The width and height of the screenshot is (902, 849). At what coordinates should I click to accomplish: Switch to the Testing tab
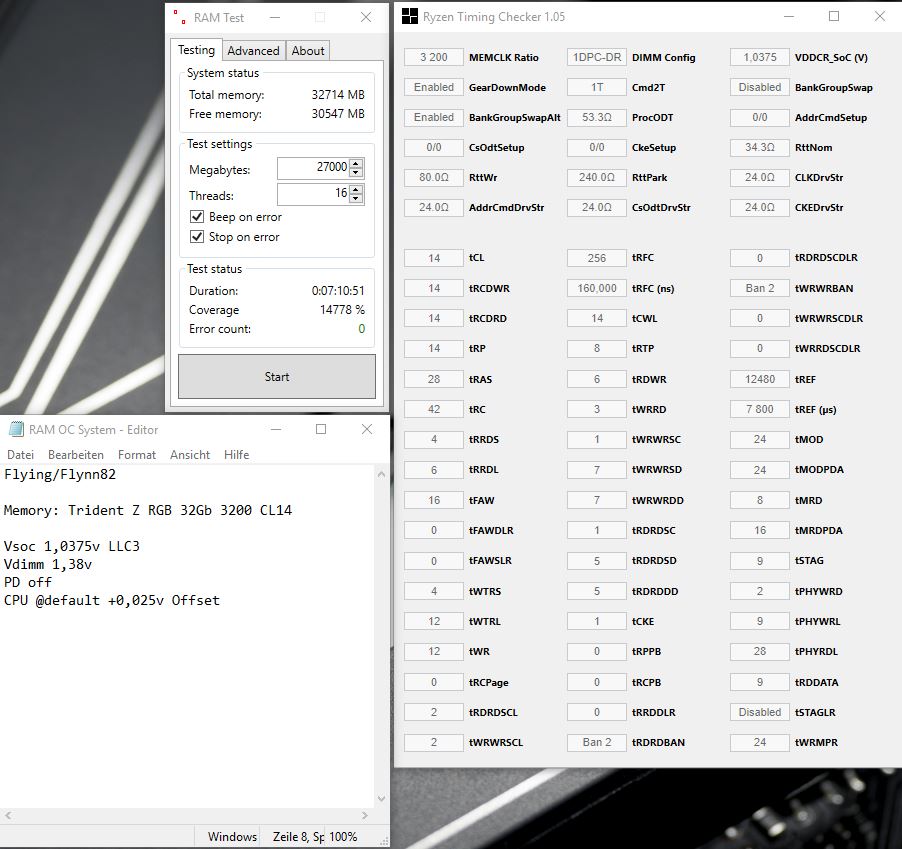pos(196,50)
